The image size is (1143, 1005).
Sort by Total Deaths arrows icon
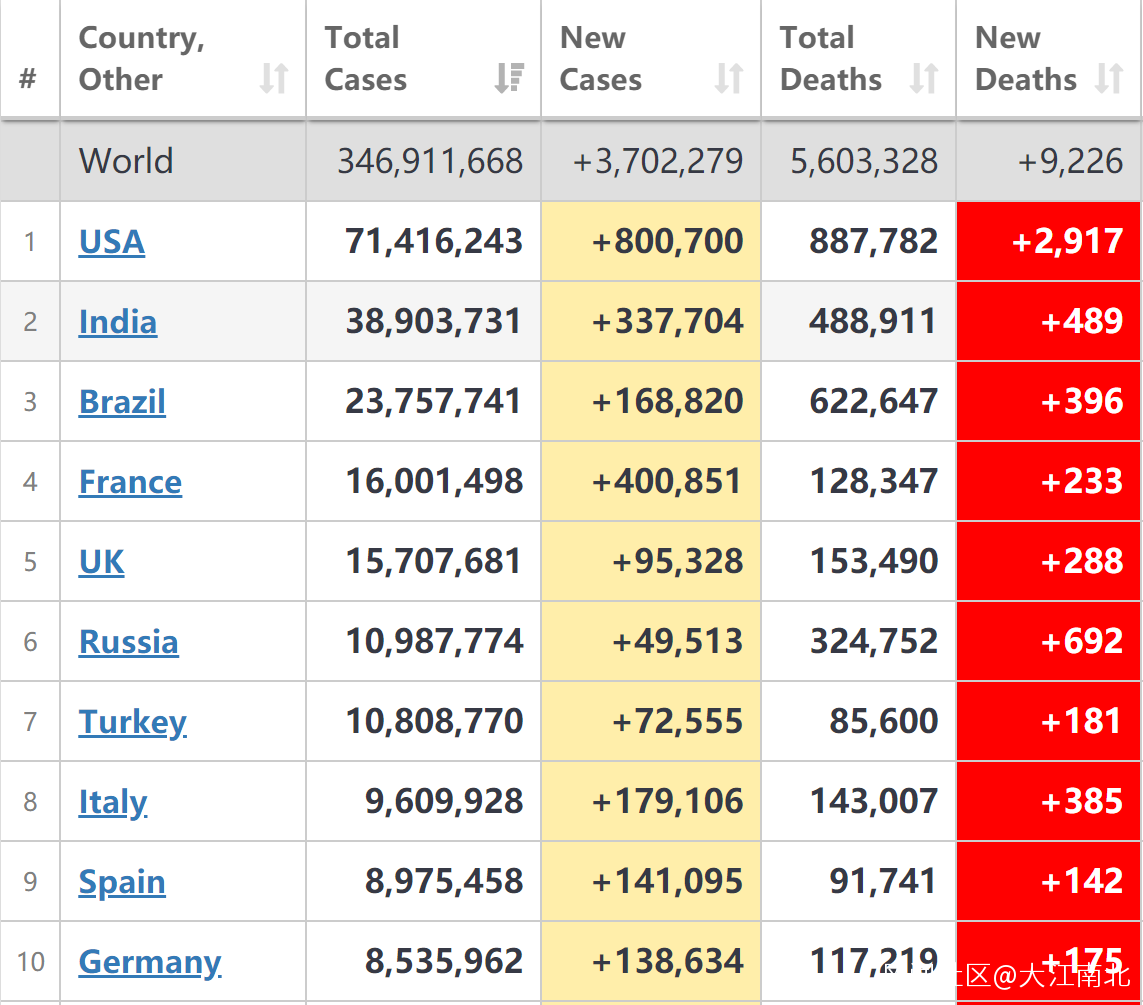click(924, 78)
